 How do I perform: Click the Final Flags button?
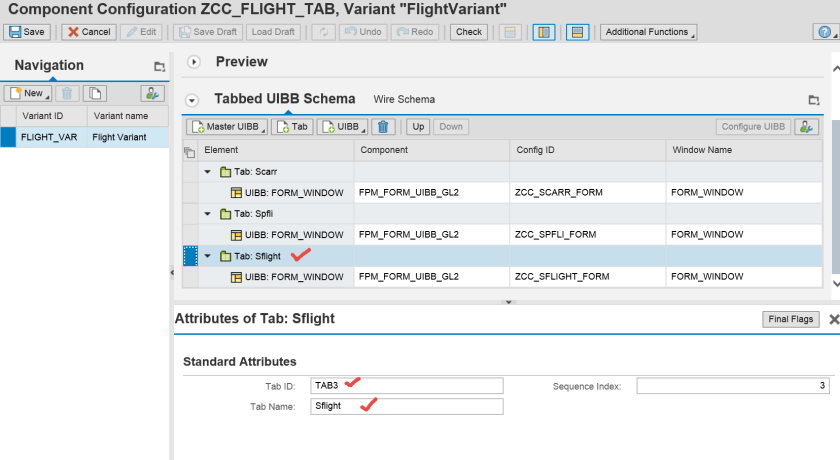coord(791,319)
